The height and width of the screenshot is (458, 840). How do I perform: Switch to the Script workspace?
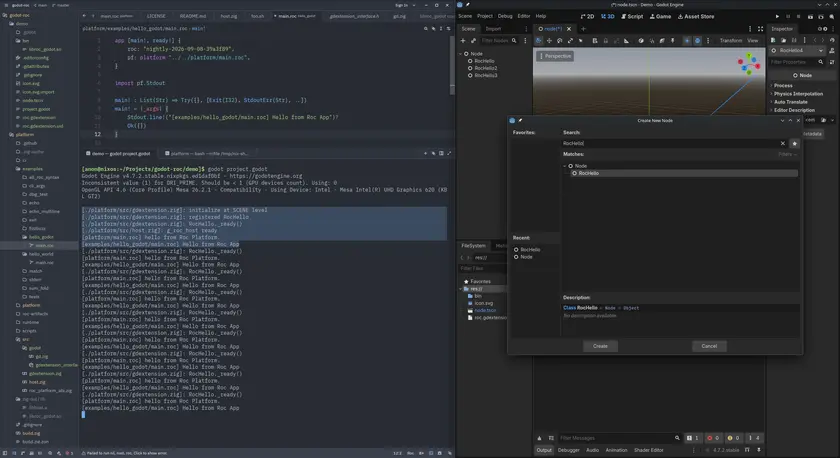click(632, 17)
